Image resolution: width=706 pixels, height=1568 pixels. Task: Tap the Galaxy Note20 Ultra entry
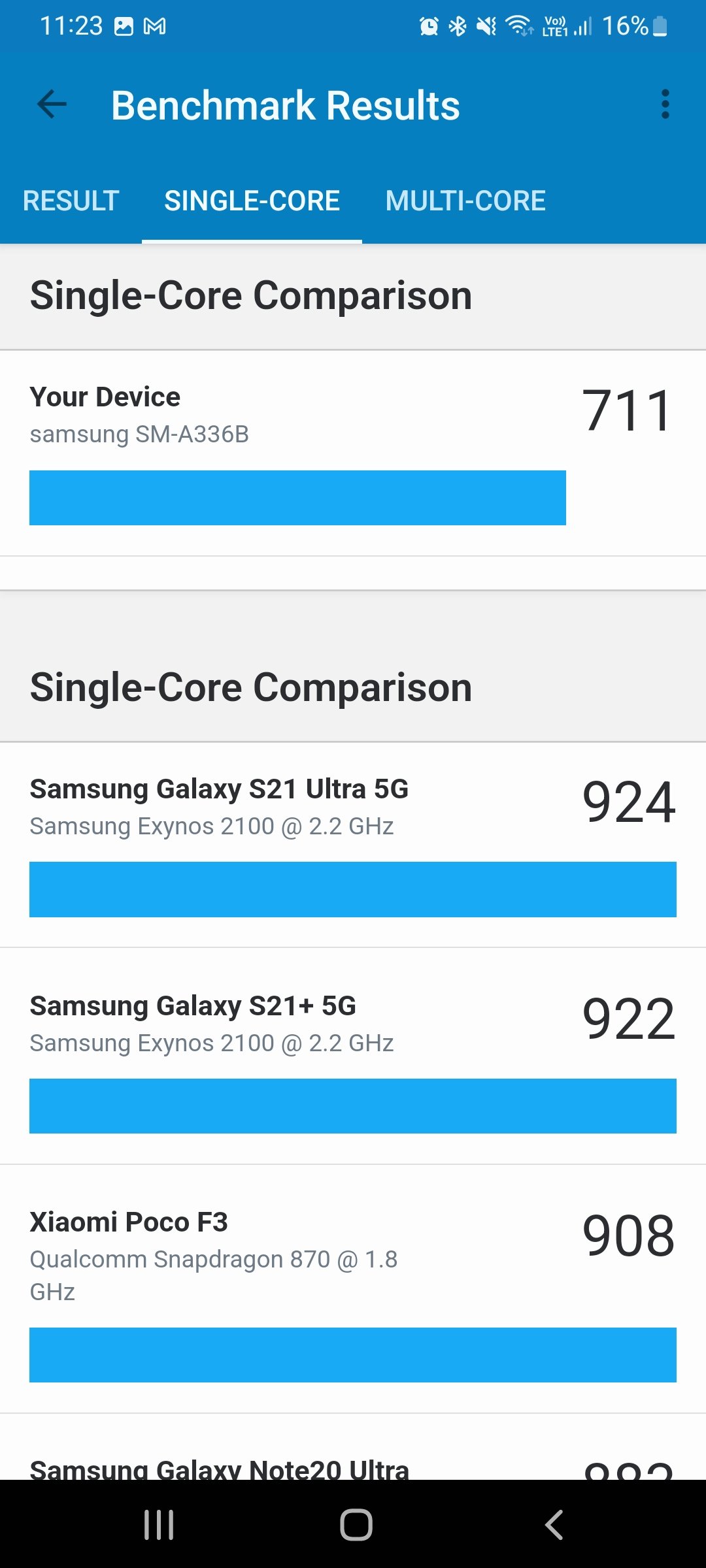point(353,1448)
